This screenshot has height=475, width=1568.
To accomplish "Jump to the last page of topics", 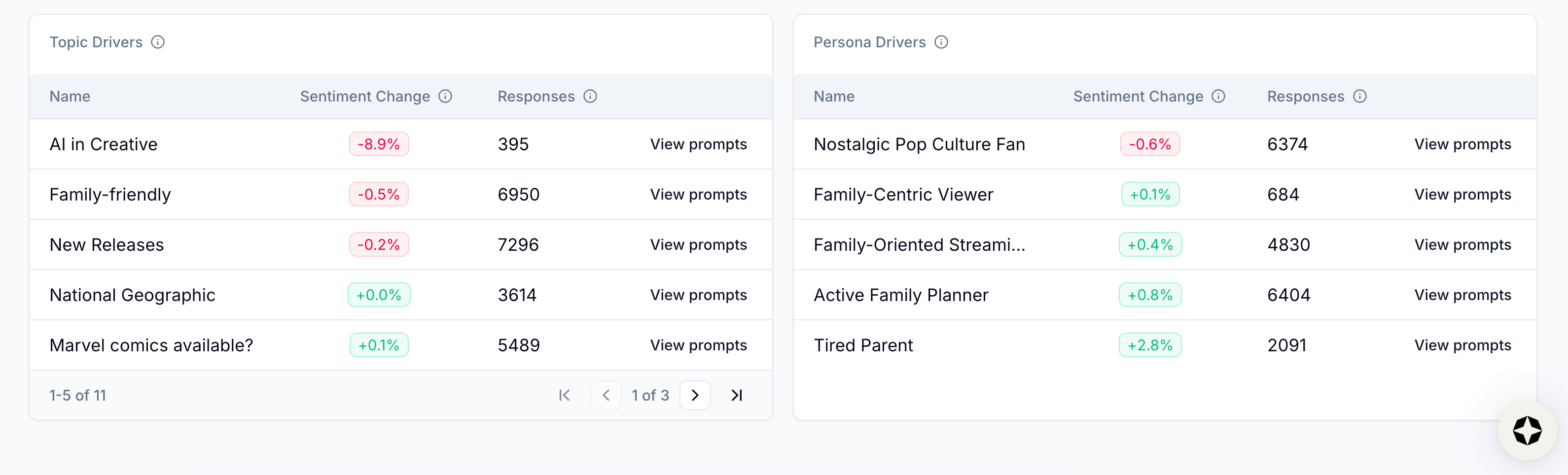I will tap(737, 395).
